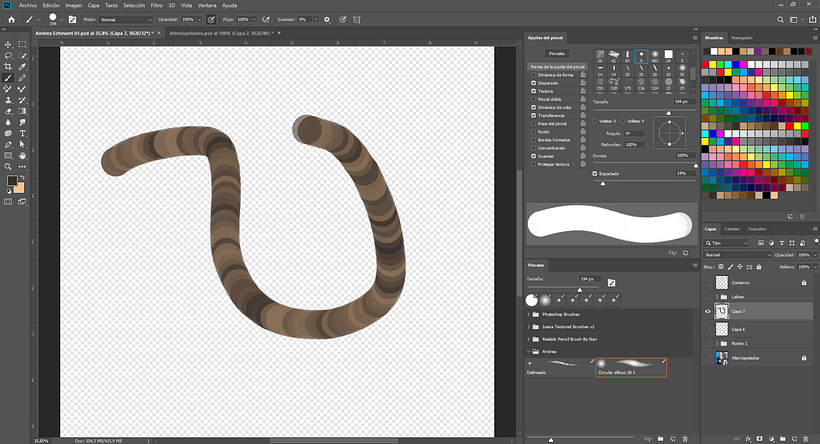Viewport: 820px width, 444px height.
Task: Click the Dureza slider handle
Action: [x=696, y=165]
